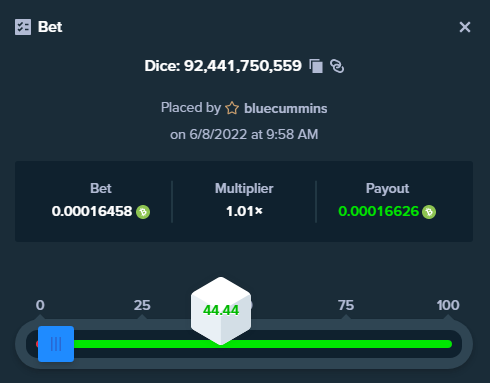Select the blue slider handle
The width and height of the screenshot is (490, 383).
click(56, 344)
